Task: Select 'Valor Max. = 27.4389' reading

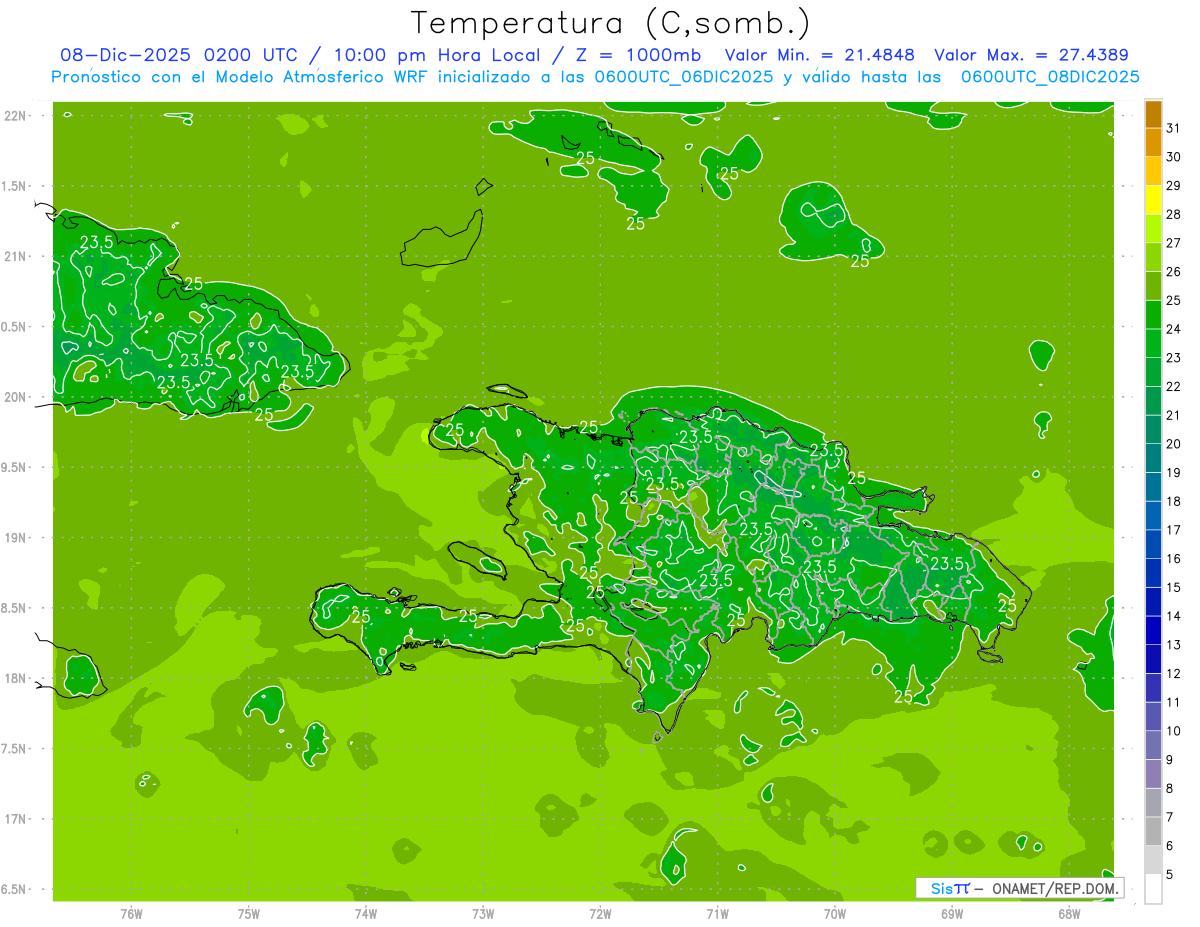Action: click(1031, 55)
